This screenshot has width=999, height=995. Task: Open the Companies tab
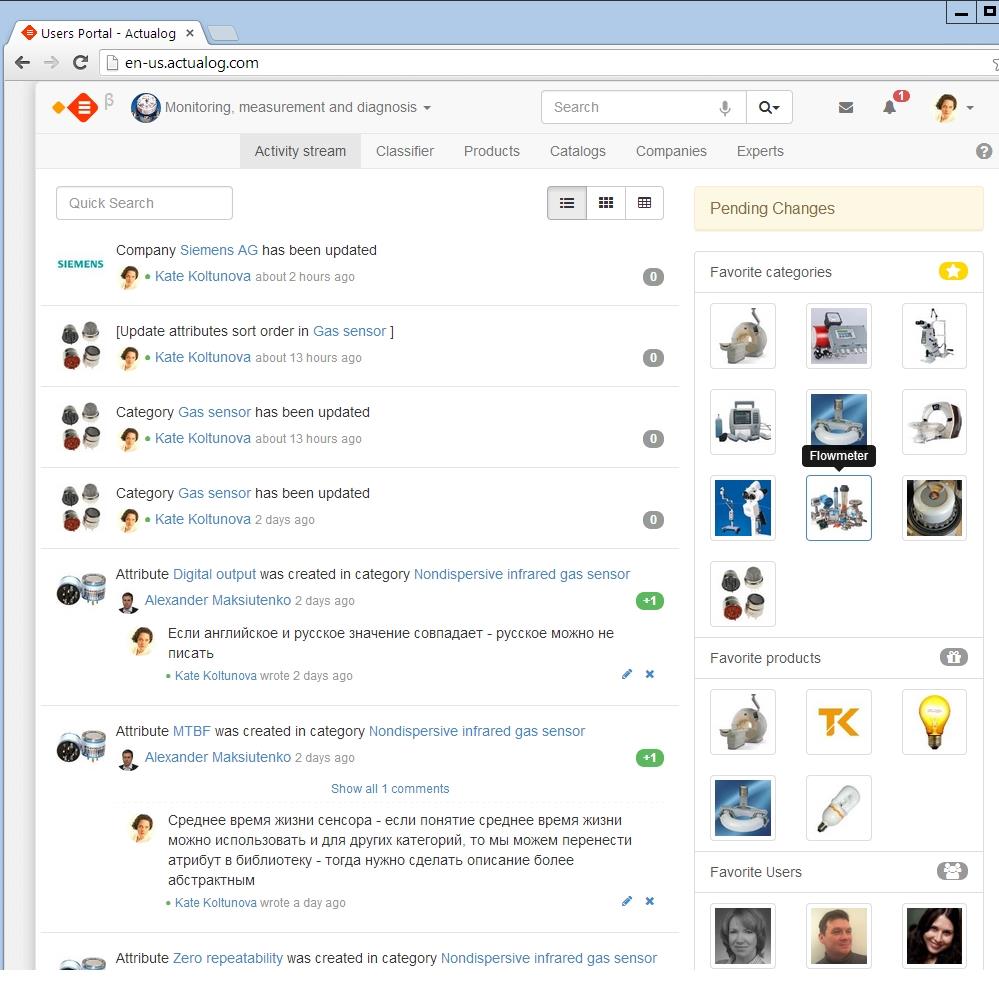point(671,151)
